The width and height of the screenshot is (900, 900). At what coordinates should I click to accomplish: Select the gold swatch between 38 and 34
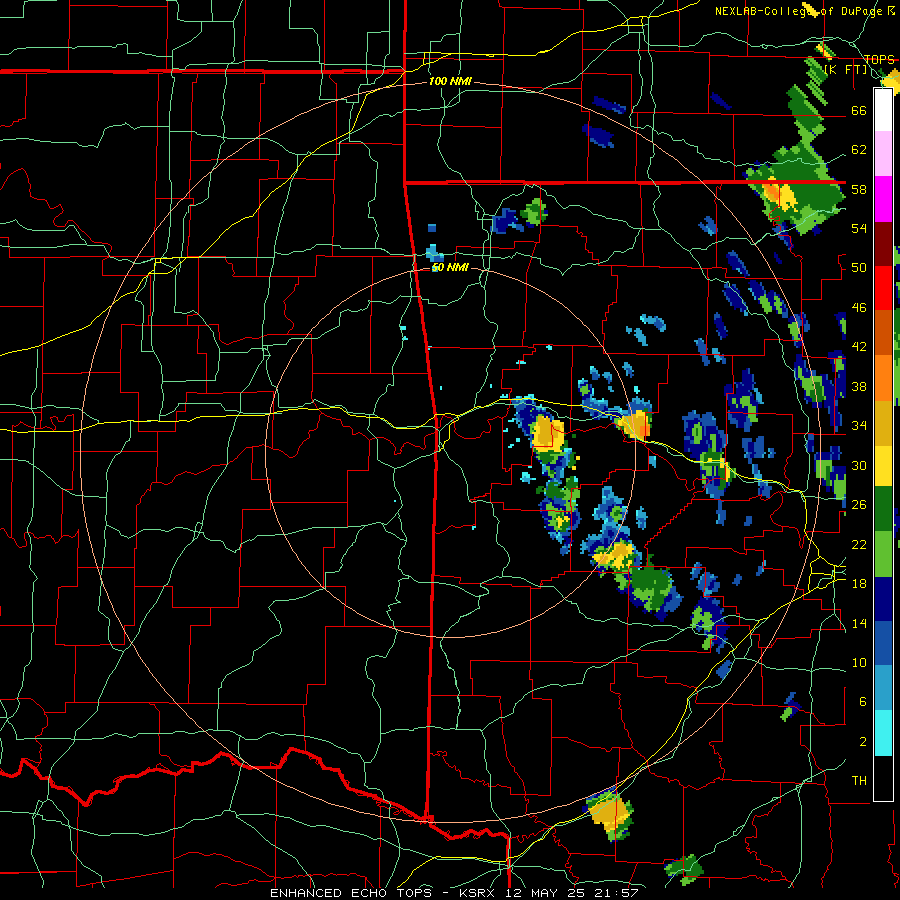(883, 422)
